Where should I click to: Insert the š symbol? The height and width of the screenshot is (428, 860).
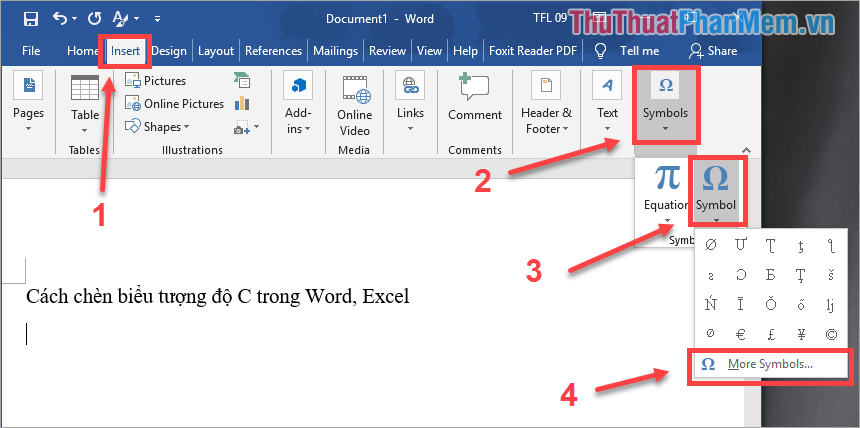point(831,275)
